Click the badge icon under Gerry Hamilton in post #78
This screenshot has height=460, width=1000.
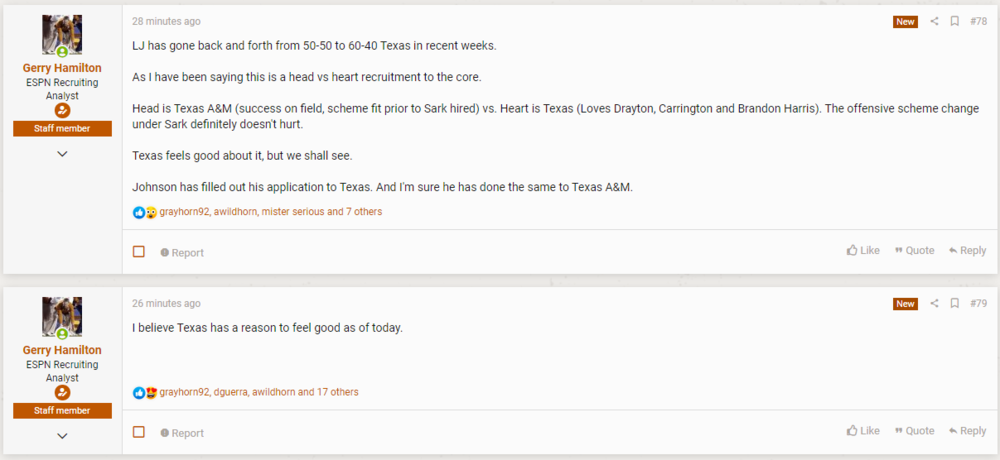tap(62, 110)
